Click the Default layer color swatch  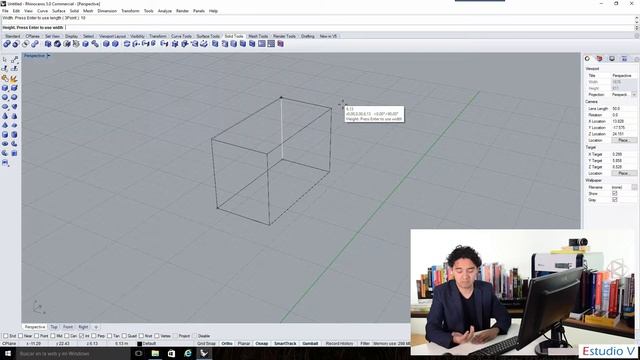click(139, 344)
